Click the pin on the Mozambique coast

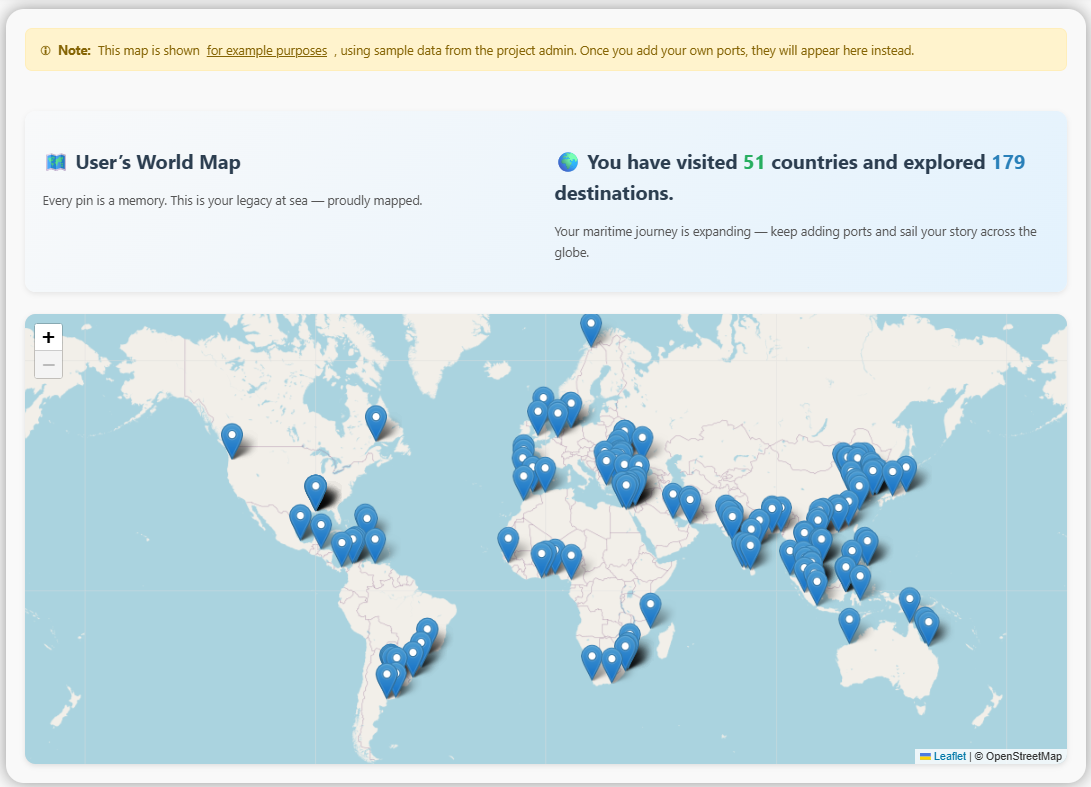coord(650,608)
